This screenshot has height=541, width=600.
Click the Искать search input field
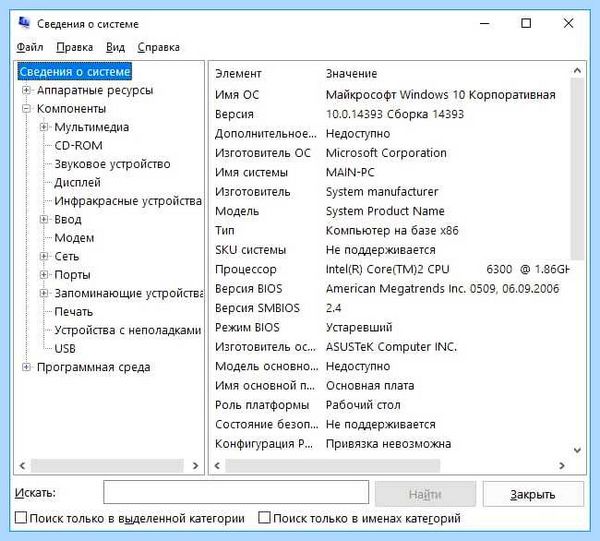(236, 492)
